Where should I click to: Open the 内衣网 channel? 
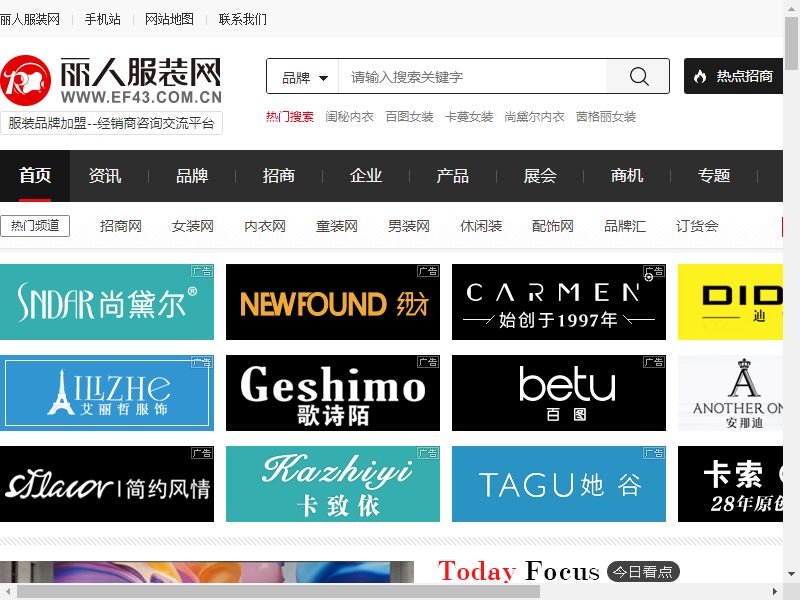point(265,226)
